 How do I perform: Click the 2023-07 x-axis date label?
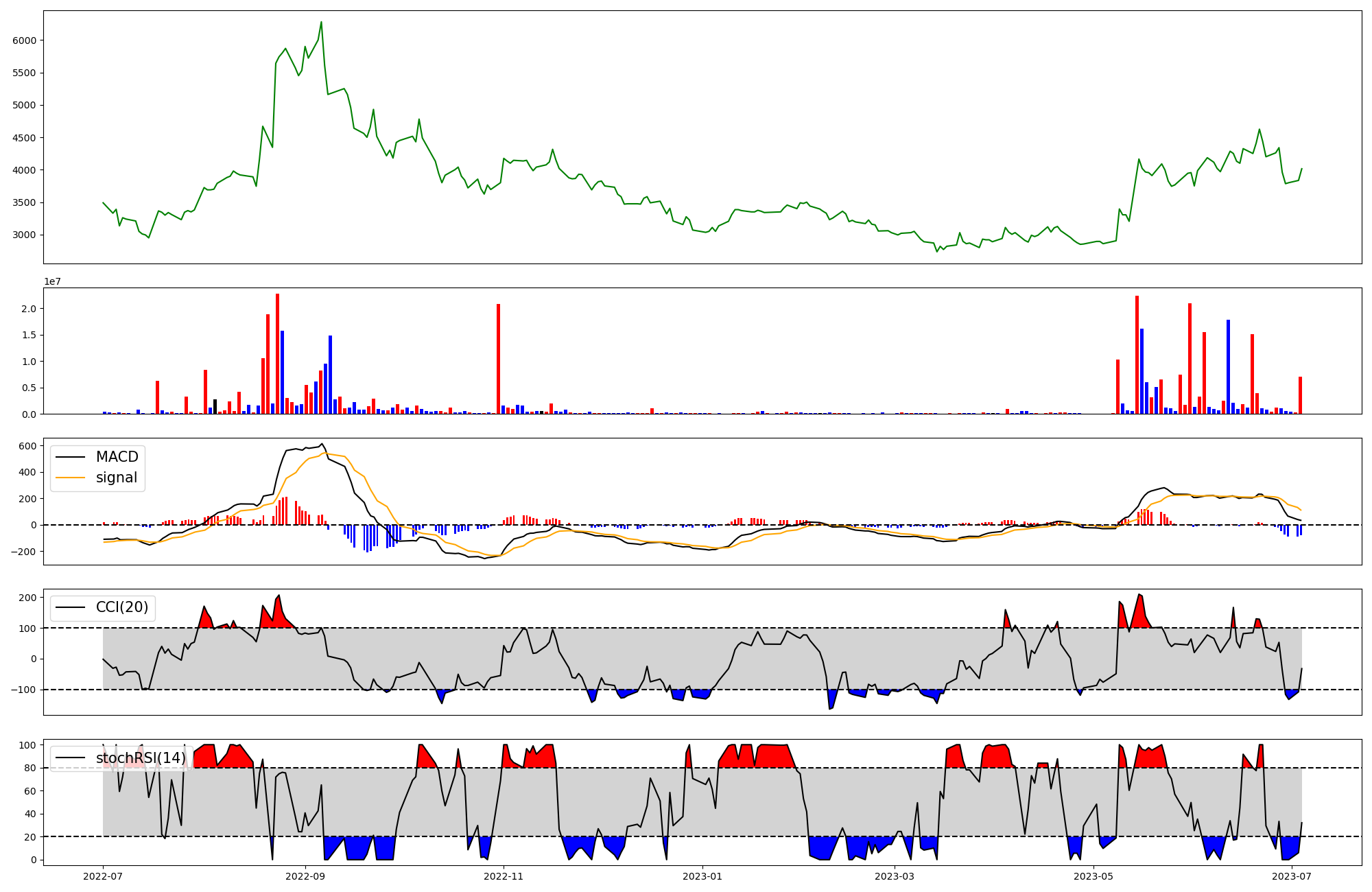(1292, 876)
